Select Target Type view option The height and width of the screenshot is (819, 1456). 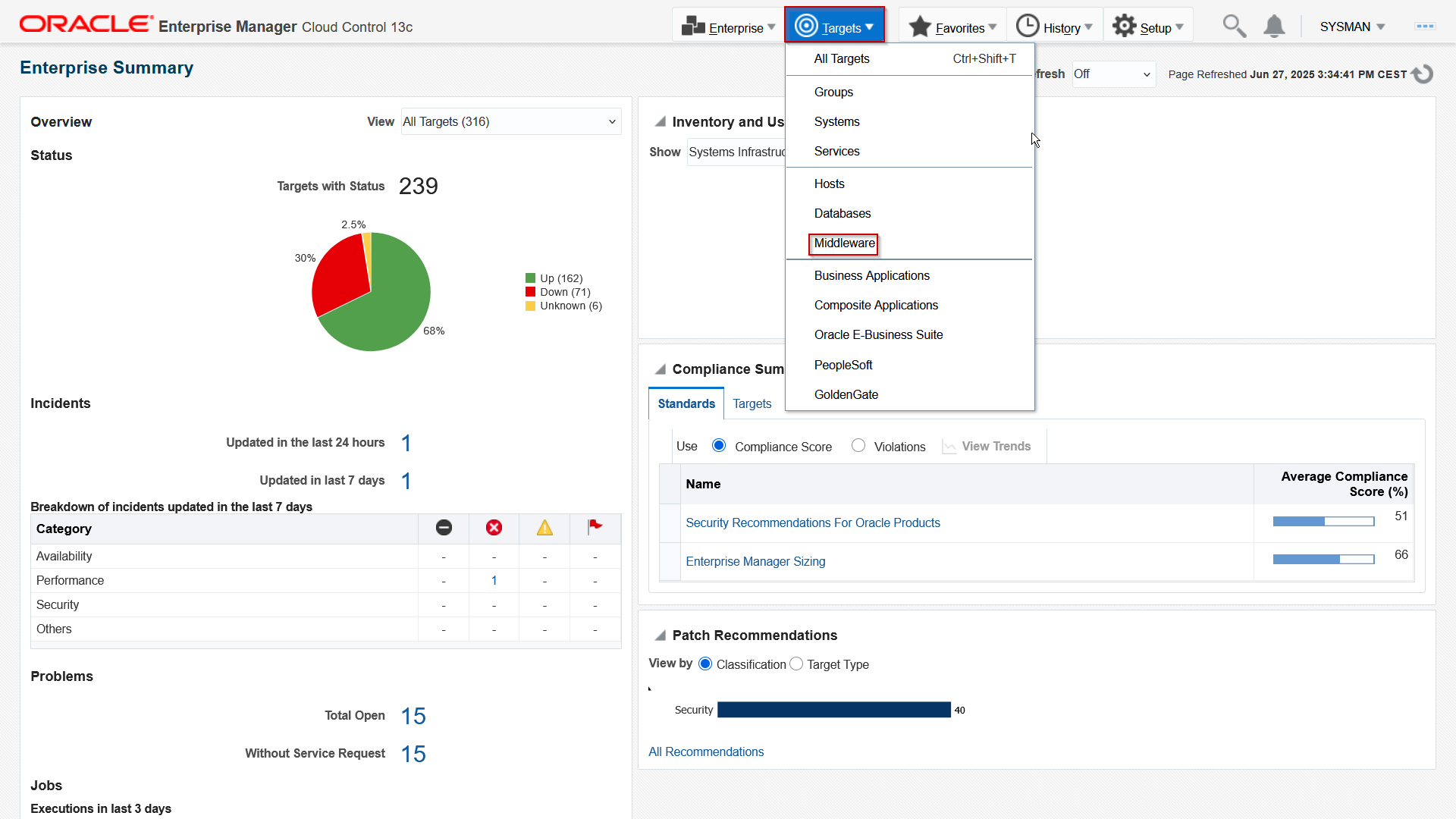(x=796, y=664)
